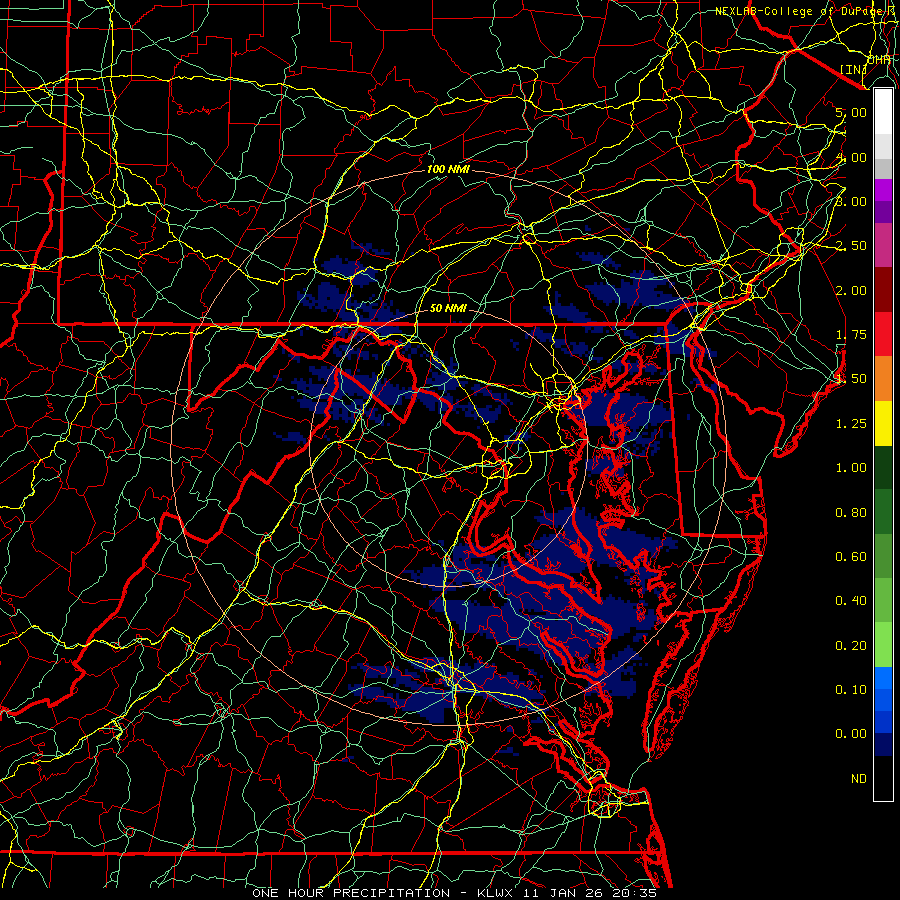Click the navy swatch just above ND
The image size is (900, 900).
(883, 744)
